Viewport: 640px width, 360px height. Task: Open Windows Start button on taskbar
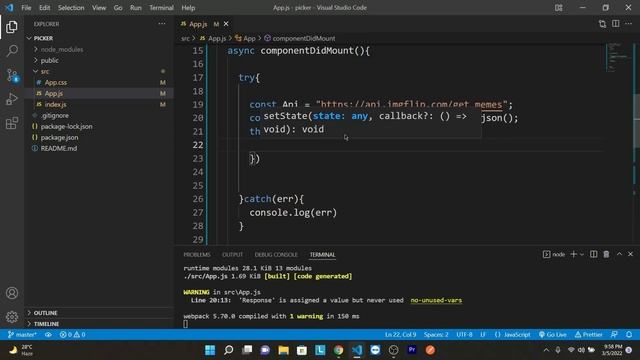[210, 350]
